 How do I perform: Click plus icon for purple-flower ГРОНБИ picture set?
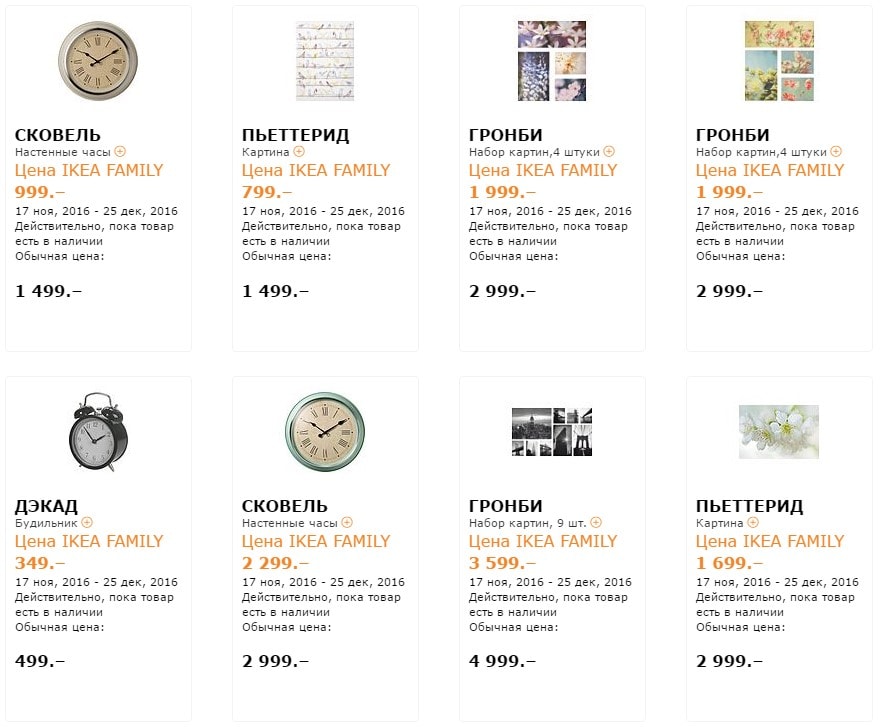609,152
